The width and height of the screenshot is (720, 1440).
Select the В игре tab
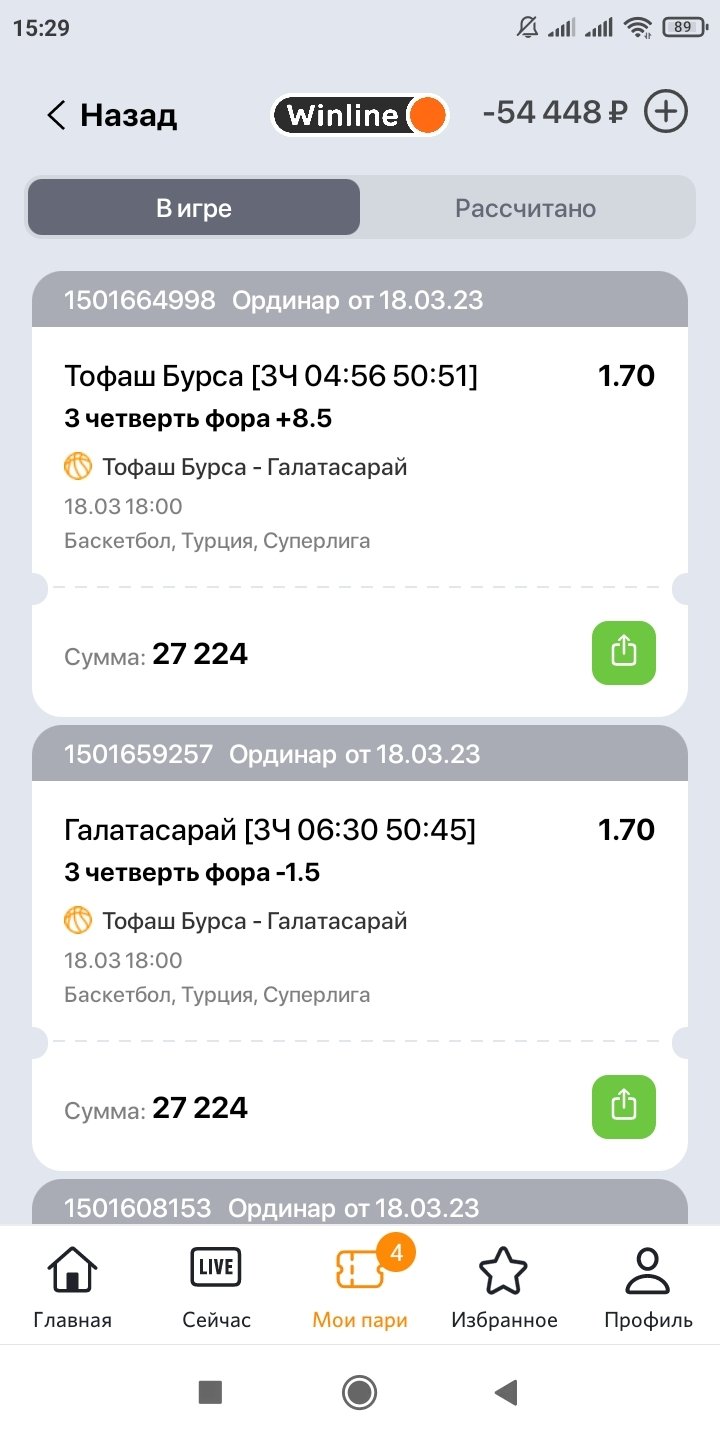[194, 208]
